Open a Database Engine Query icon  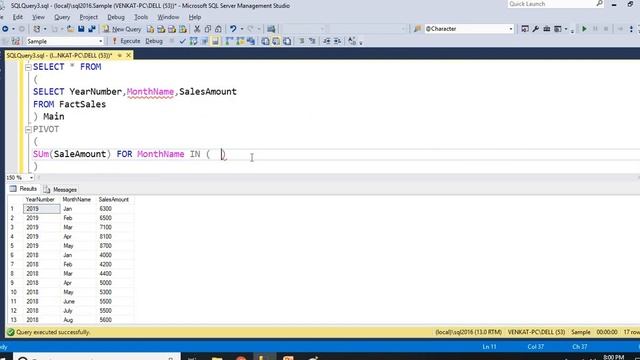[151, 29]
